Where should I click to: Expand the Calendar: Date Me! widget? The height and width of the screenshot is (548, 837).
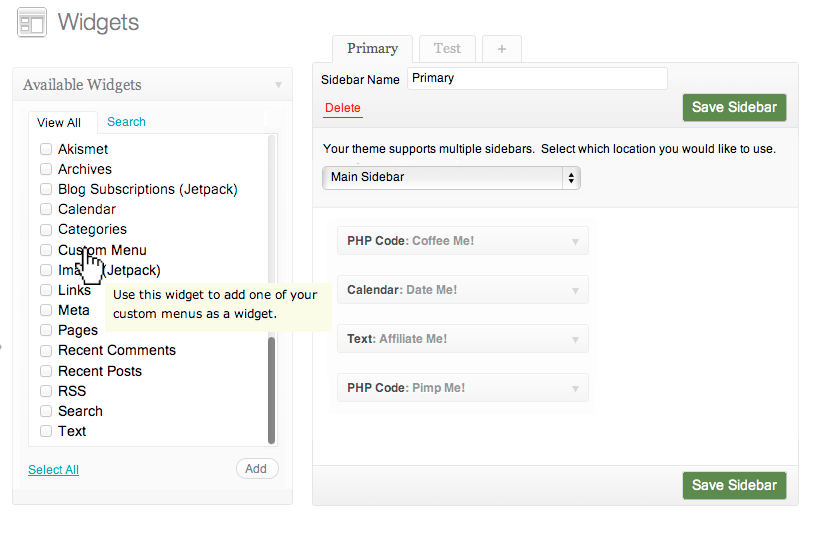[x=575, y=290]
